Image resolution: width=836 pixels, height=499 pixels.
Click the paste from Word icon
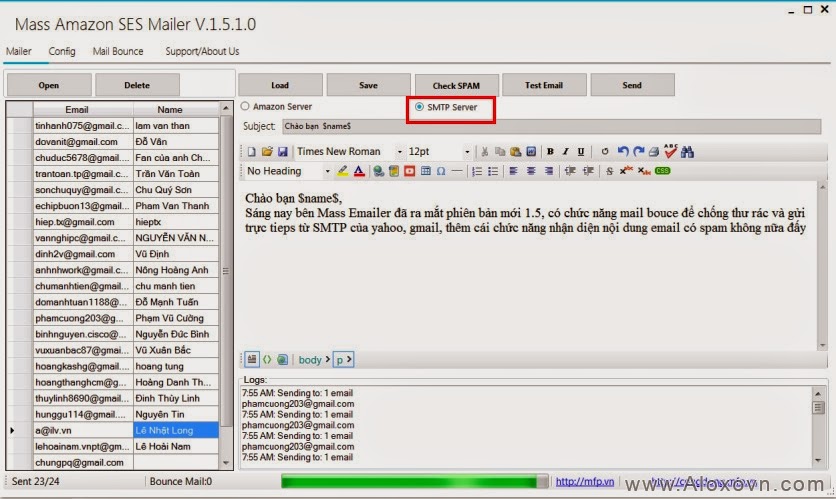[x=531, y=152]
